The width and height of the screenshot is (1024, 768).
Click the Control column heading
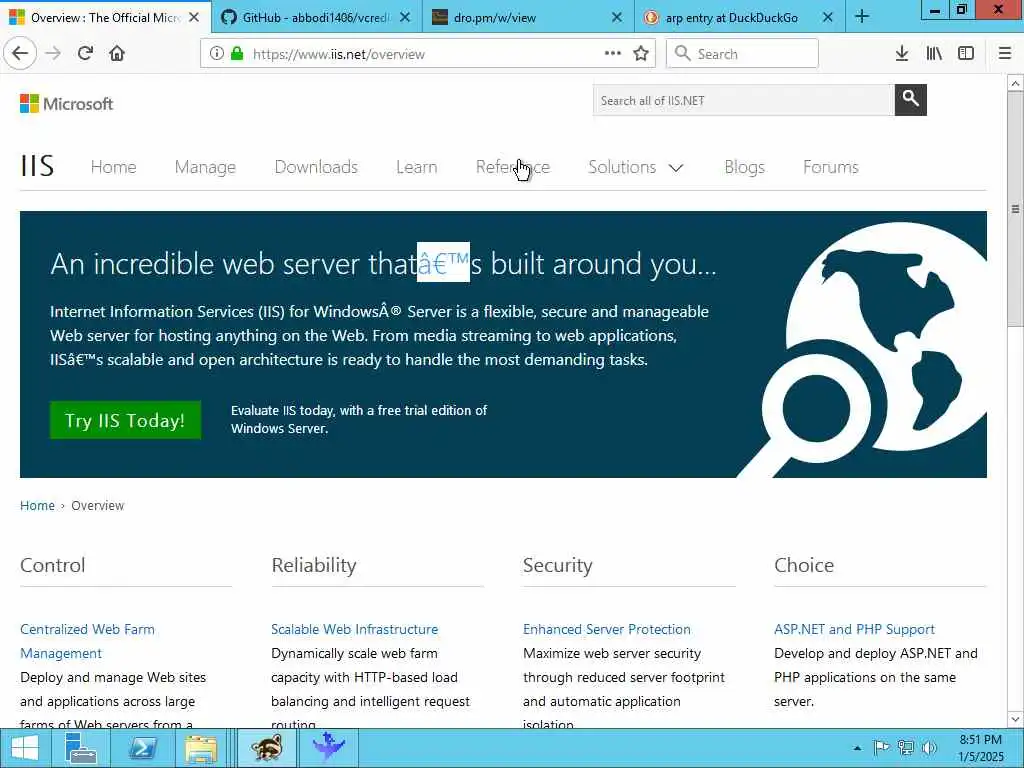pyautogui.click(x=53, y=565)
